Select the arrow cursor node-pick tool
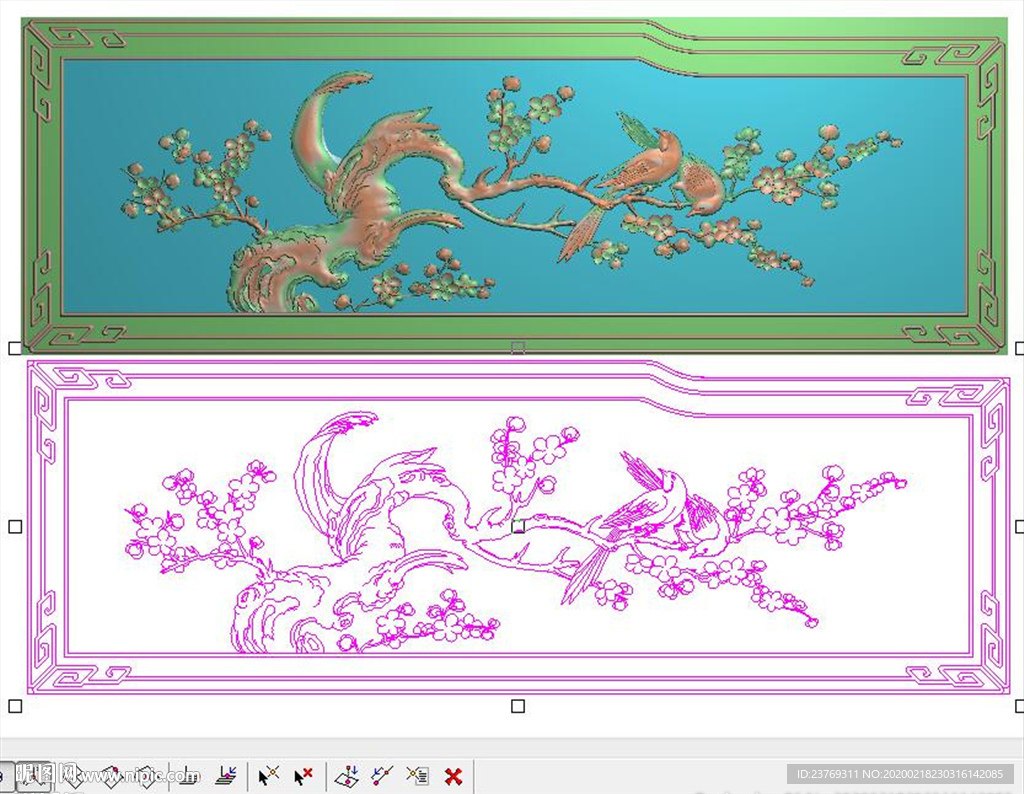 [x=268, y=776]
